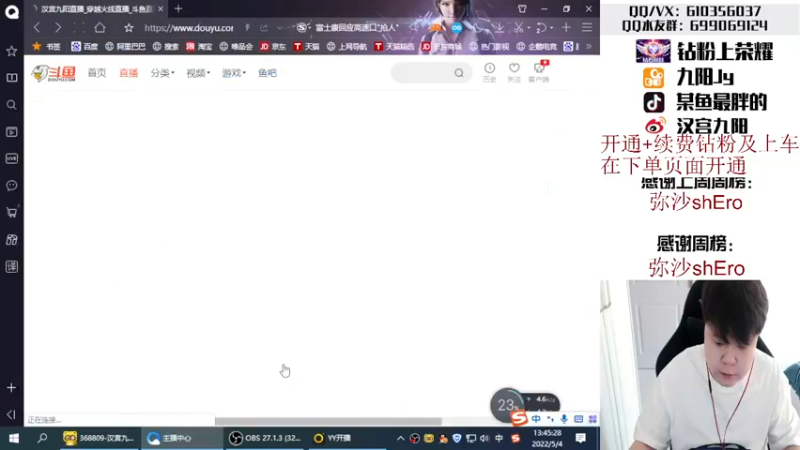Open the 阿里巴巴 bookmark
800x450 pixels.
(x=125, y=46)
